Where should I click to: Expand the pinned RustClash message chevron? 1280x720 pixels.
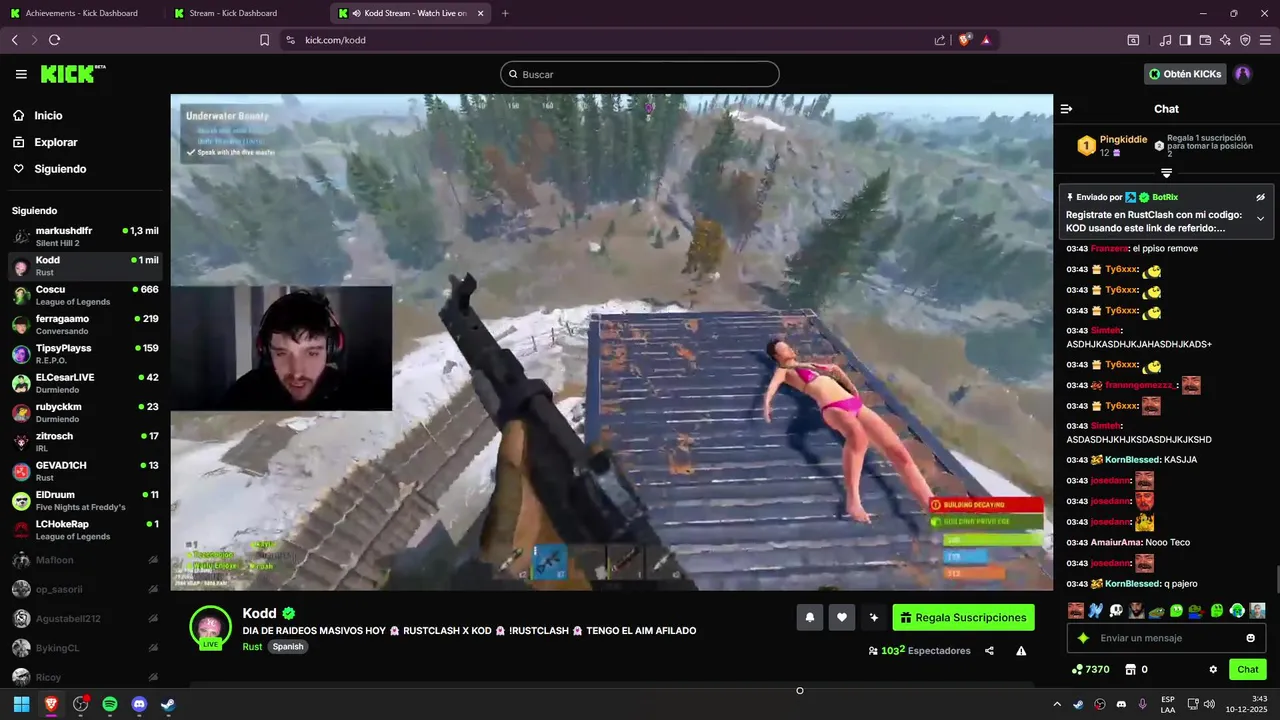coord(1260,219)
